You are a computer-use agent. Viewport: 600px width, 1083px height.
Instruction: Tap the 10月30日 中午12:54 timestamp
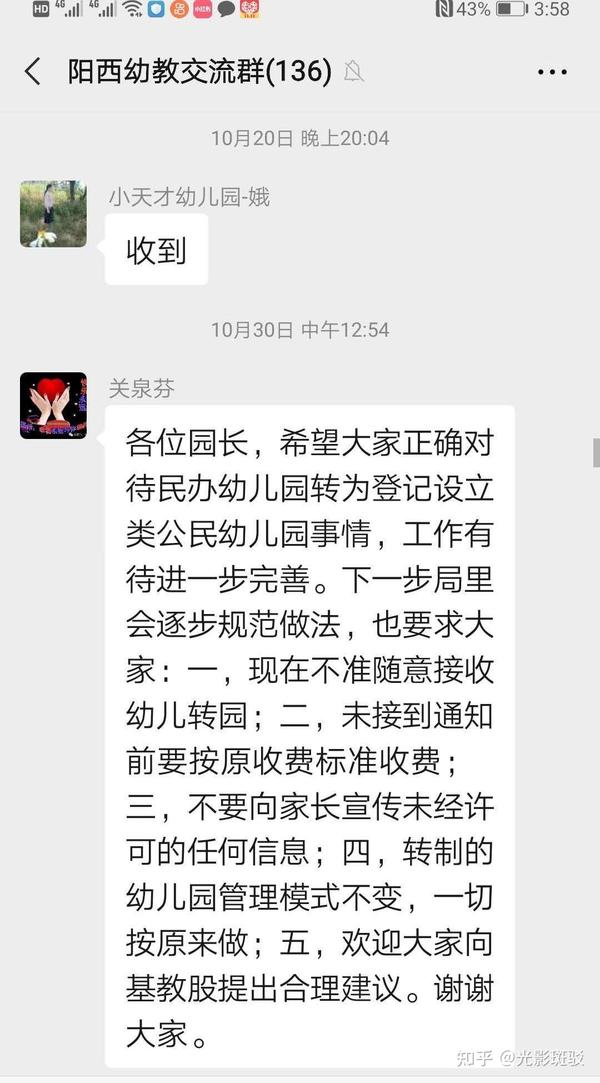(300, 329)
